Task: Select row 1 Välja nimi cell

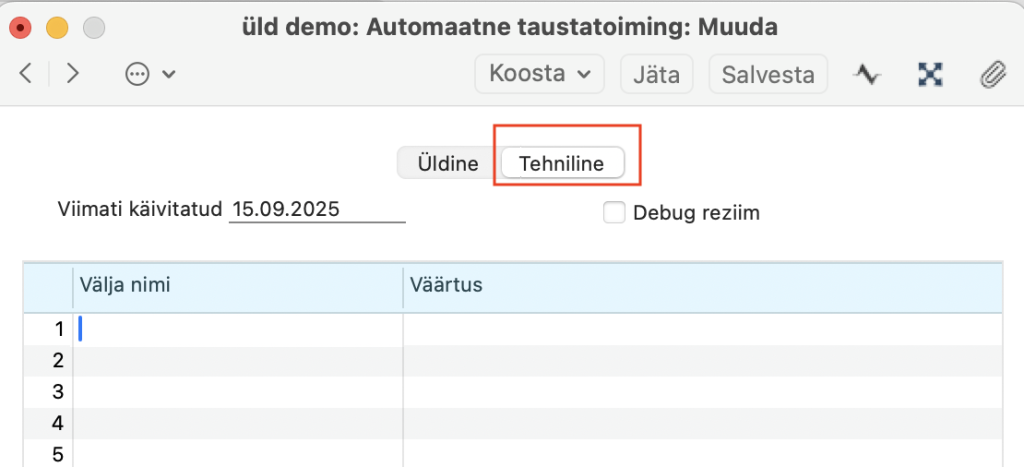Action: (x=236, y=329)
